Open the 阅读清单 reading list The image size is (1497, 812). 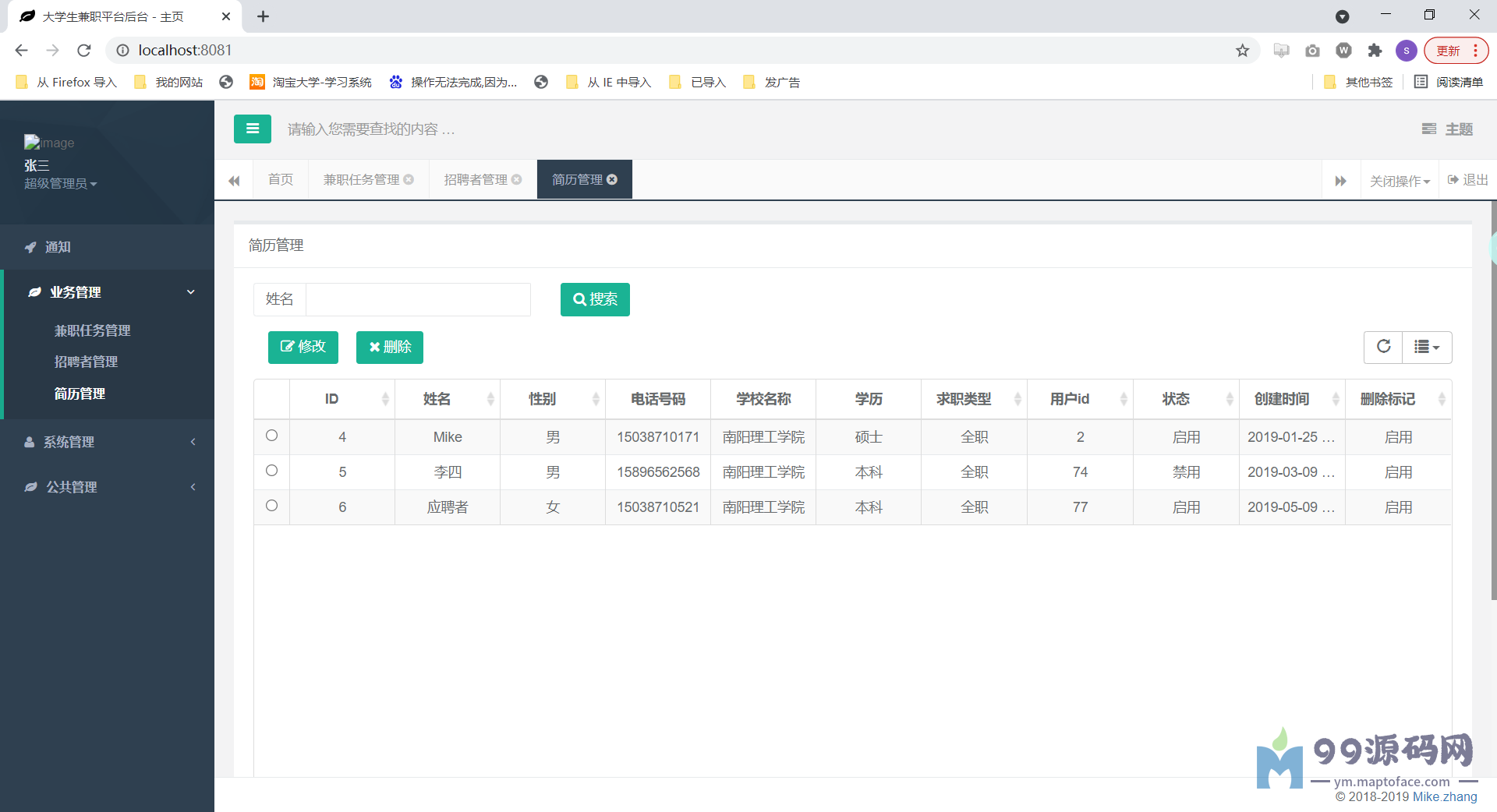tap(1449, 82)
